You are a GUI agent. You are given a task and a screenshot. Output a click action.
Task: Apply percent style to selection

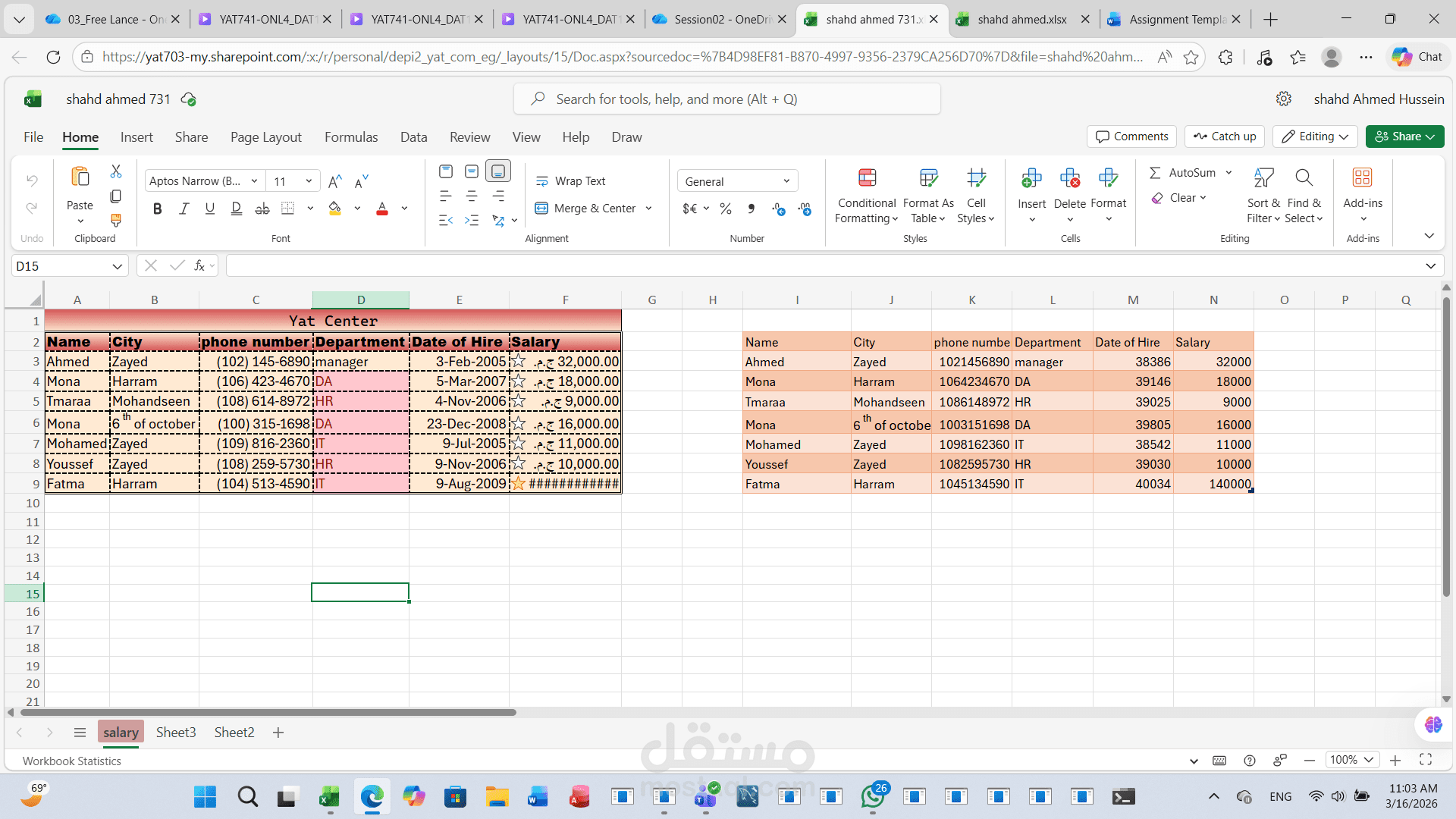click(725, 209)
